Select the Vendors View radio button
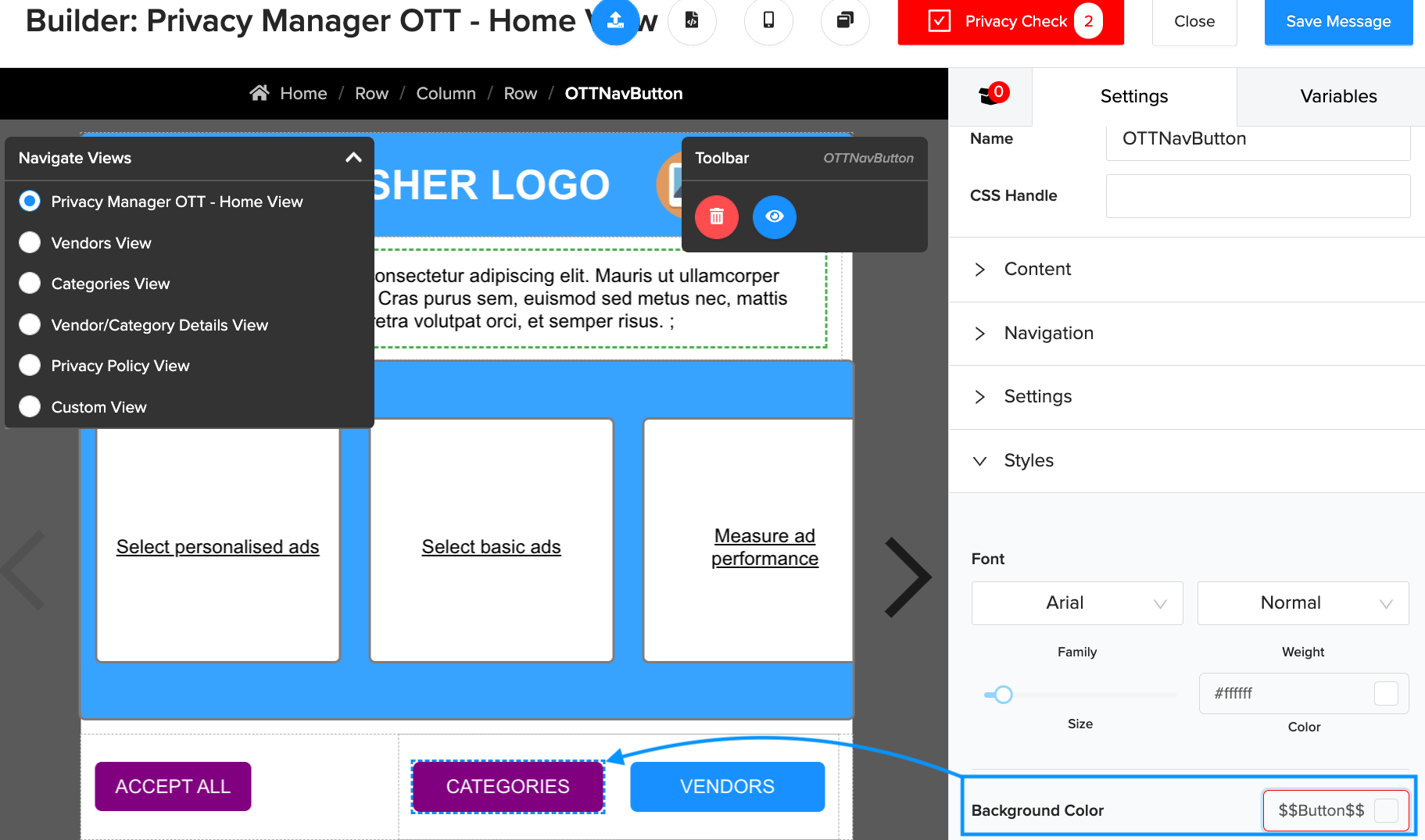 29,242
